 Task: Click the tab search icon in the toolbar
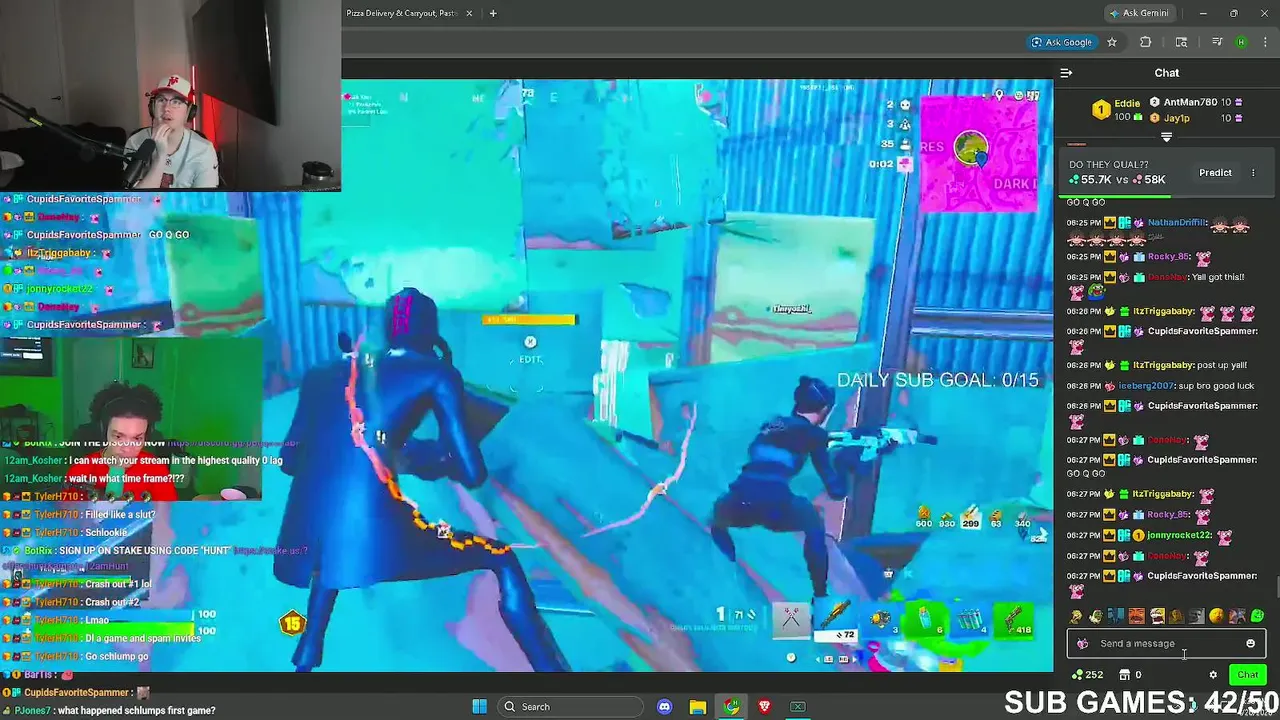click(x=1181, y=42)
